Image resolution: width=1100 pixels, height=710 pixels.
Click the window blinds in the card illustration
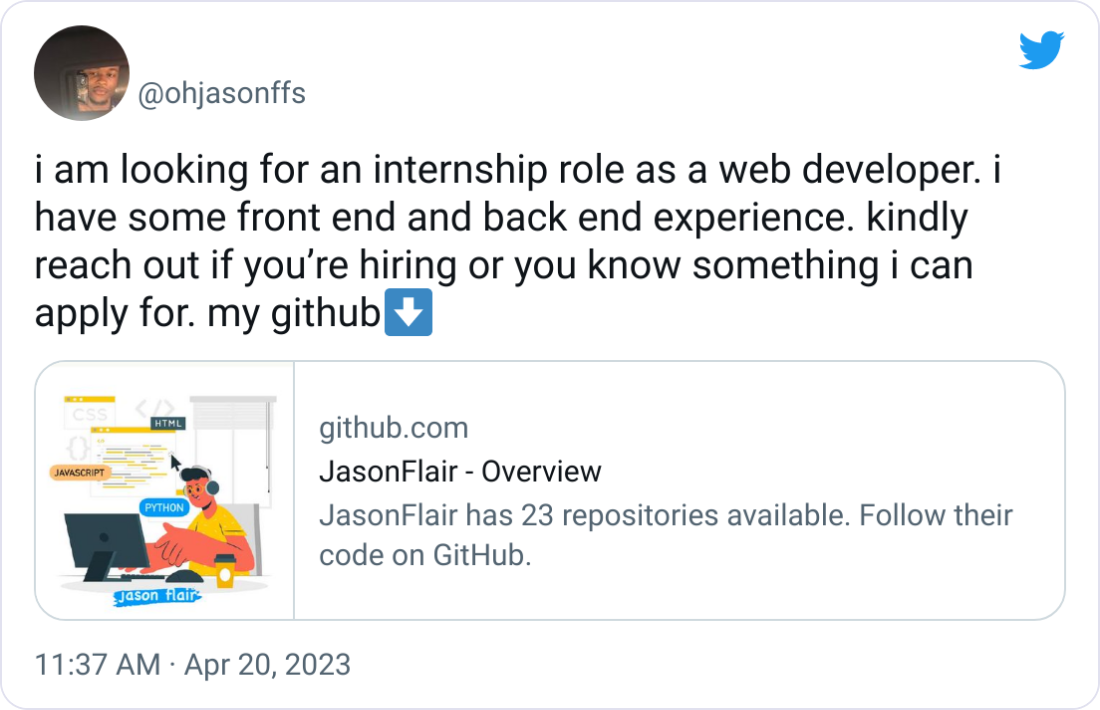click(231, 414)
